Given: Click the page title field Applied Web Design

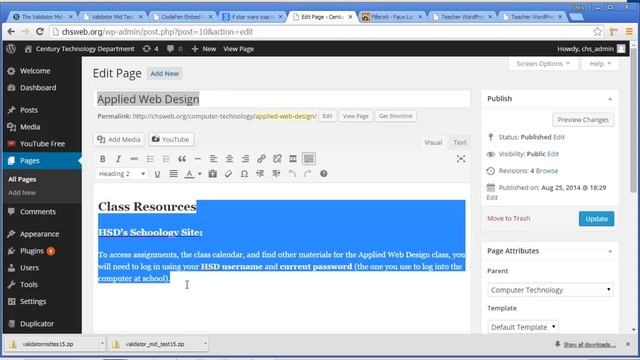Looking at the screenshot, I should (x=282, y=99).
